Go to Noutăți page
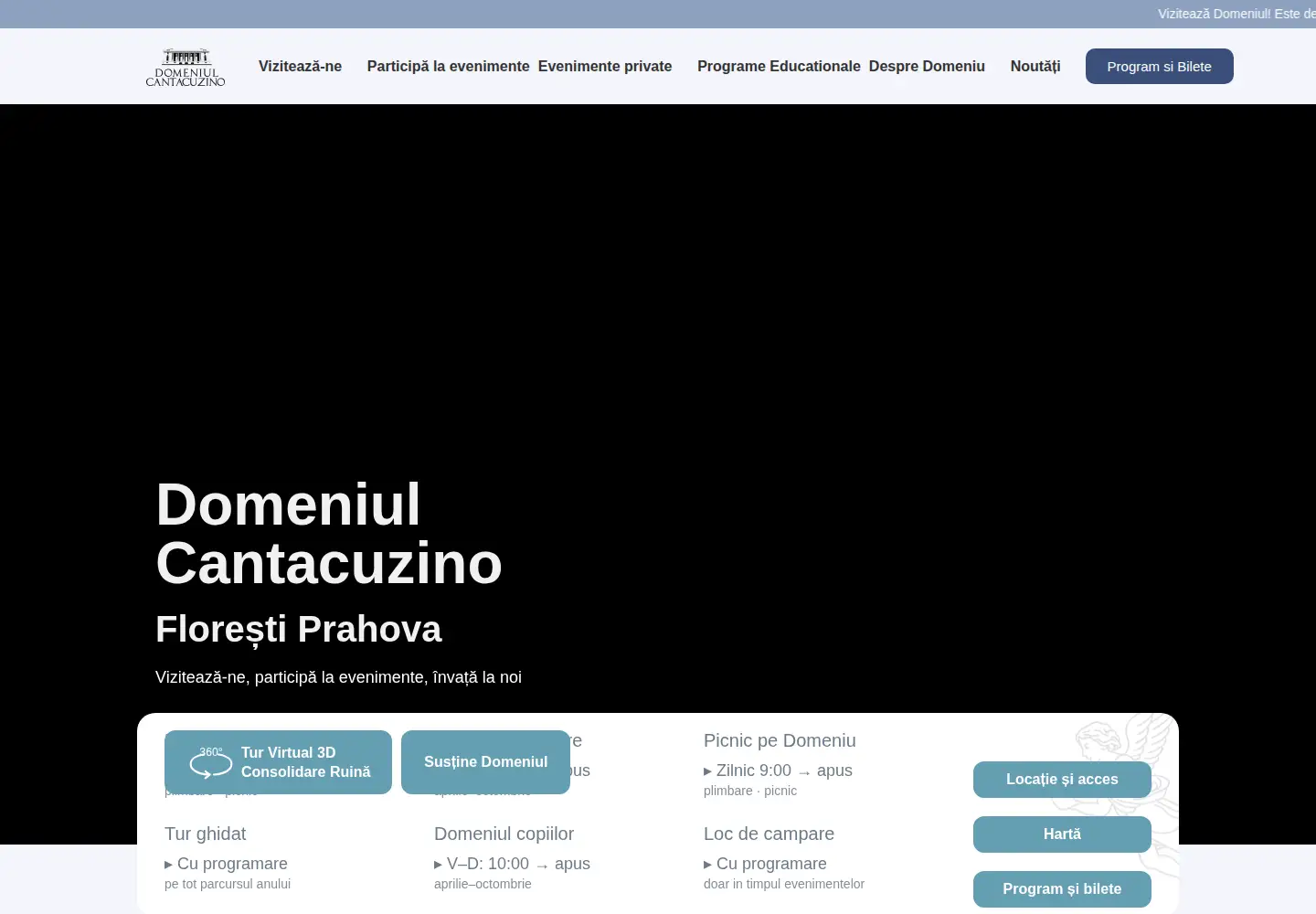This screenshot has width=1316, height=914. (x=1035, y=66)
